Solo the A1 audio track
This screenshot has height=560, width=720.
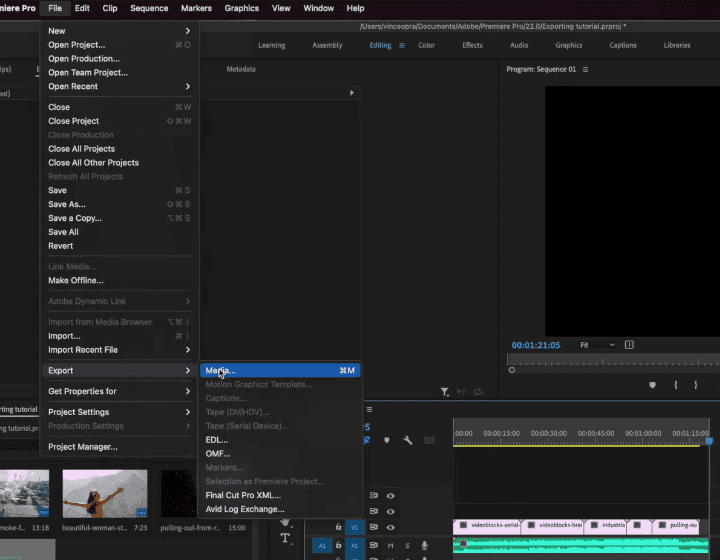(x=407, y=546)
